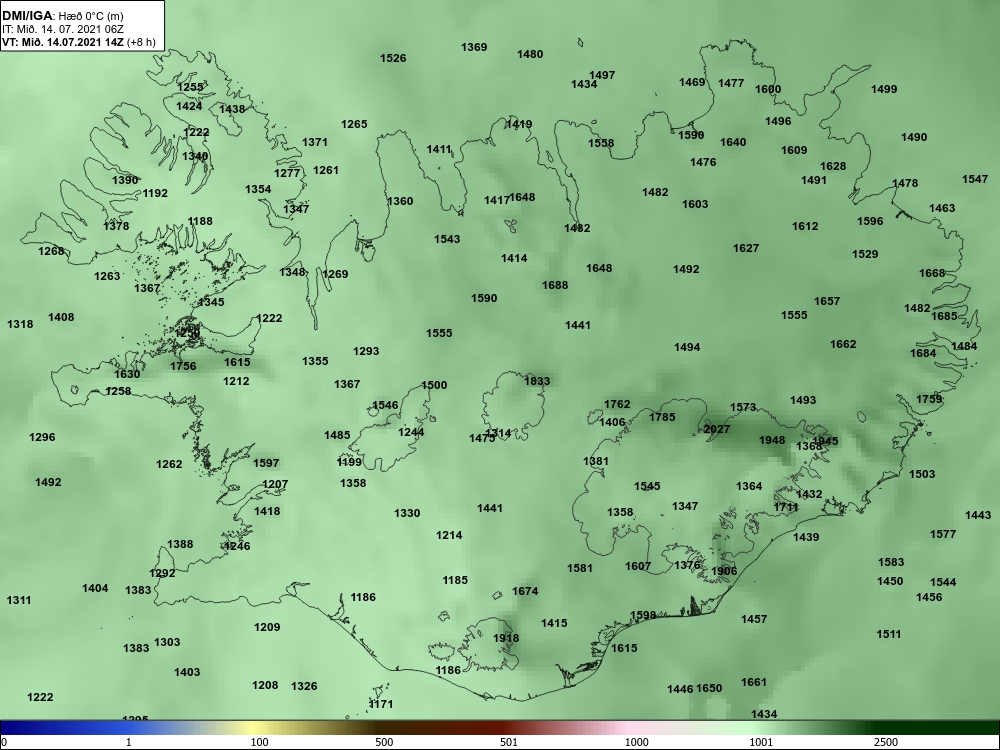Select the map value 1171 near the bottom
The width and height of the screenshot is (1000, 750).
381,704
